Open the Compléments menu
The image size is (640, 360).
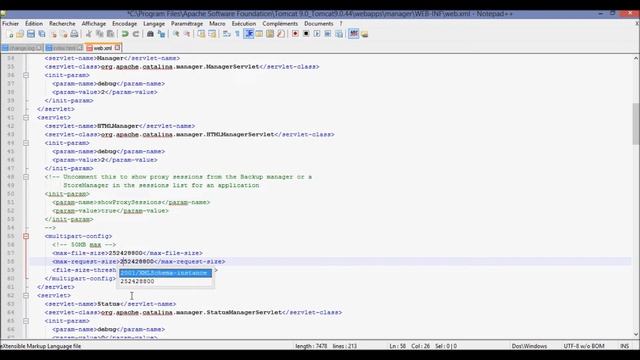coord(280,24)
